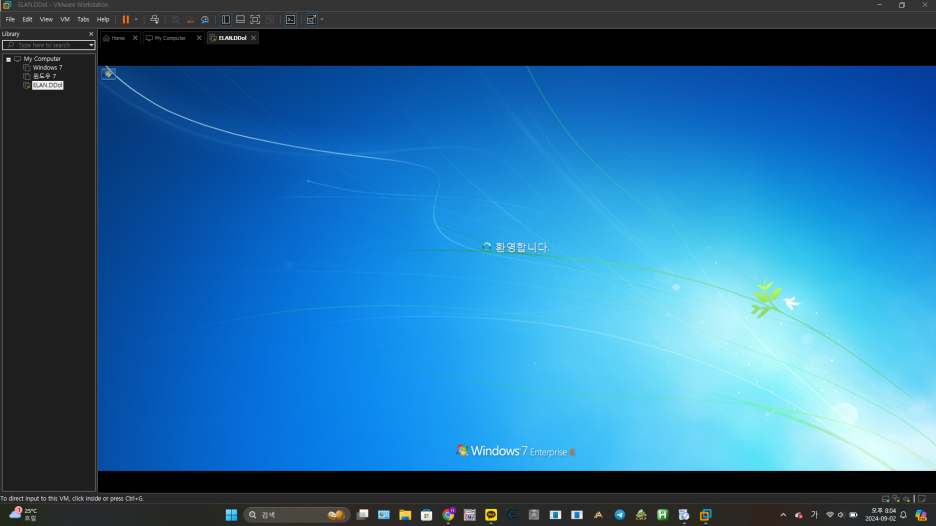Enter full screen mode
This screenshot has width=936, height=526.
click(255, 20)
